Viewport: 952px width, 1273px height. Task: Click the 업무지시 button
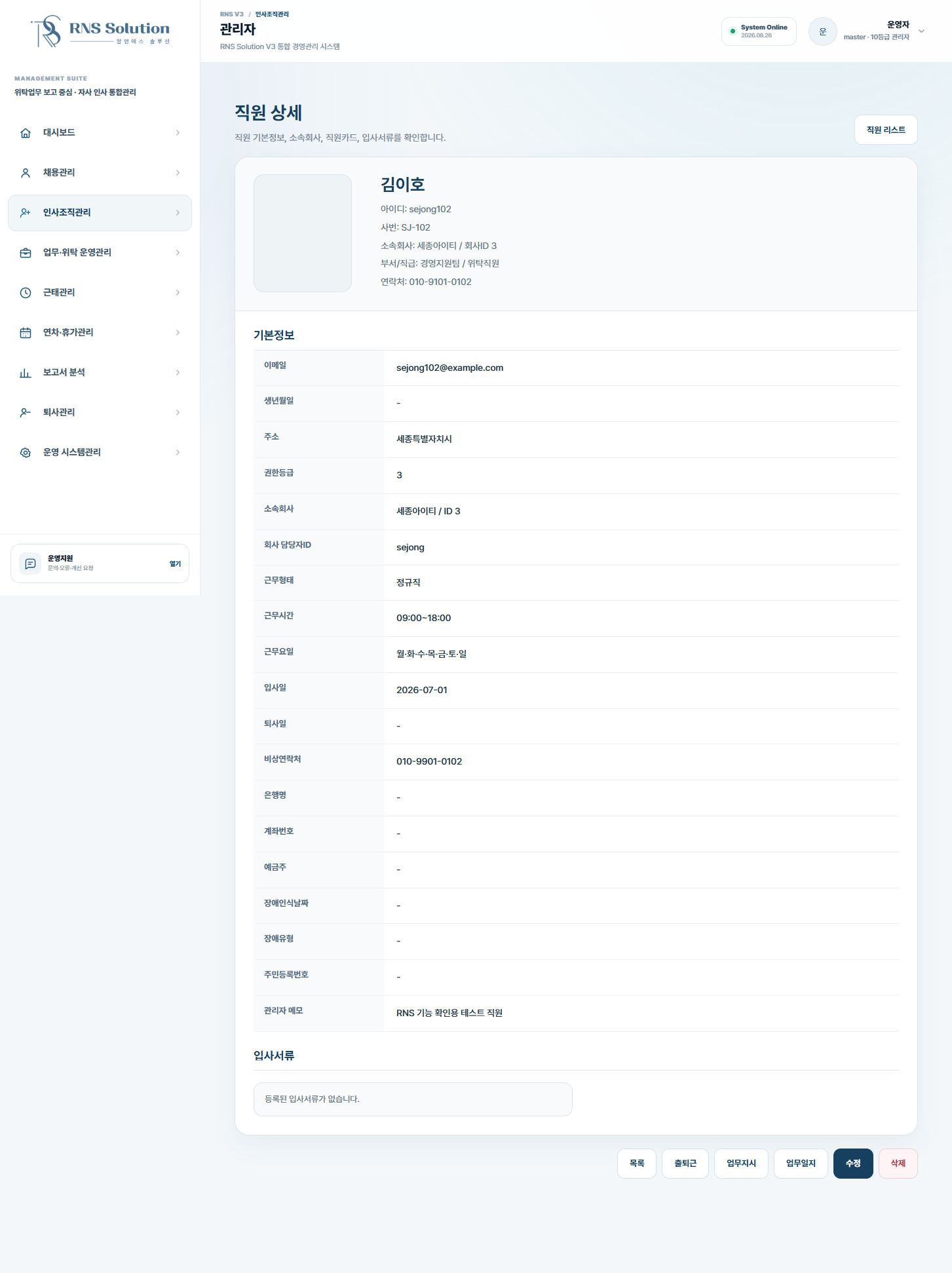[741, 1164]
